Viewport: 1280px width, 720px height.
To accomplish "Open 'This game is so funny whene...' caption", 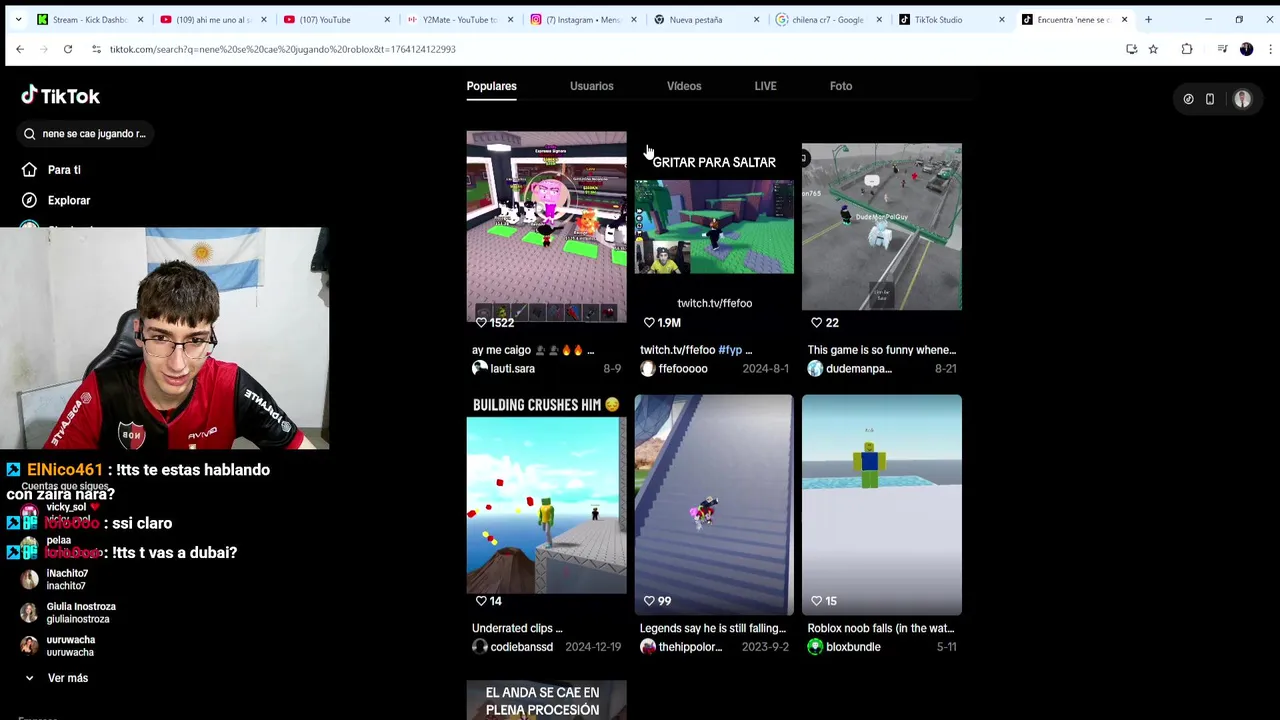I will pyautogui.click(x=881, y=350).
